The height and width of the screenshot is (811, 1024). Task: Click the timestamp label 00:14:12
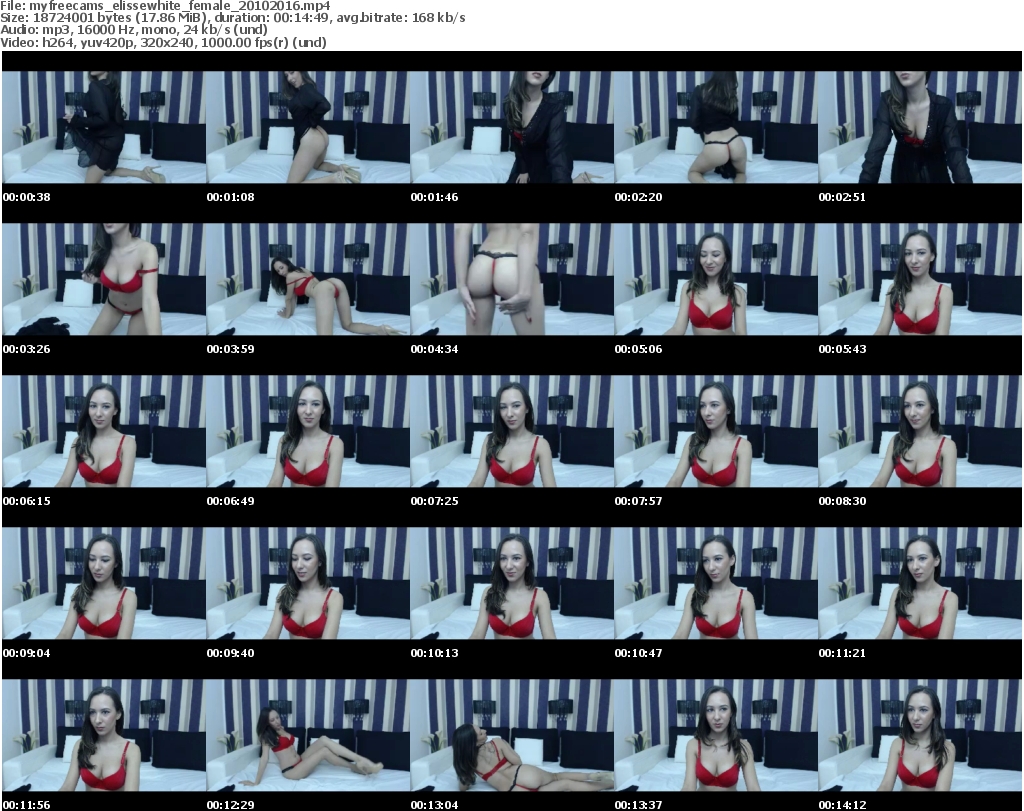click(842, 805)
